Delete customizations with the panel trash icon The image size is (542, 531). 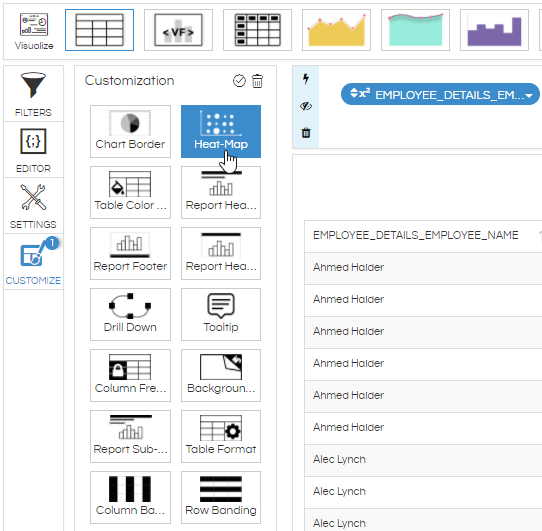pos(257,81)
